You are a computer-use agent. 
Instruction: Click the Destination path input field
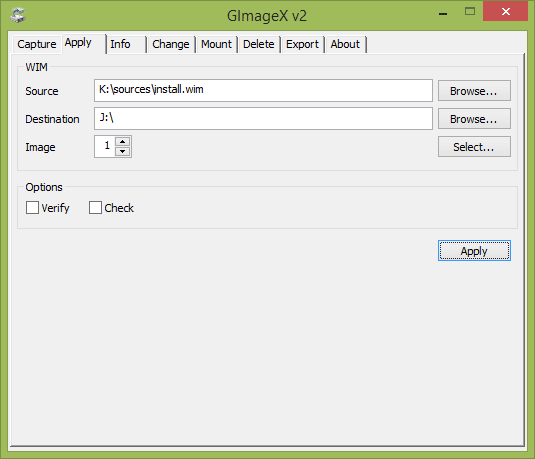tap(263, 118)
